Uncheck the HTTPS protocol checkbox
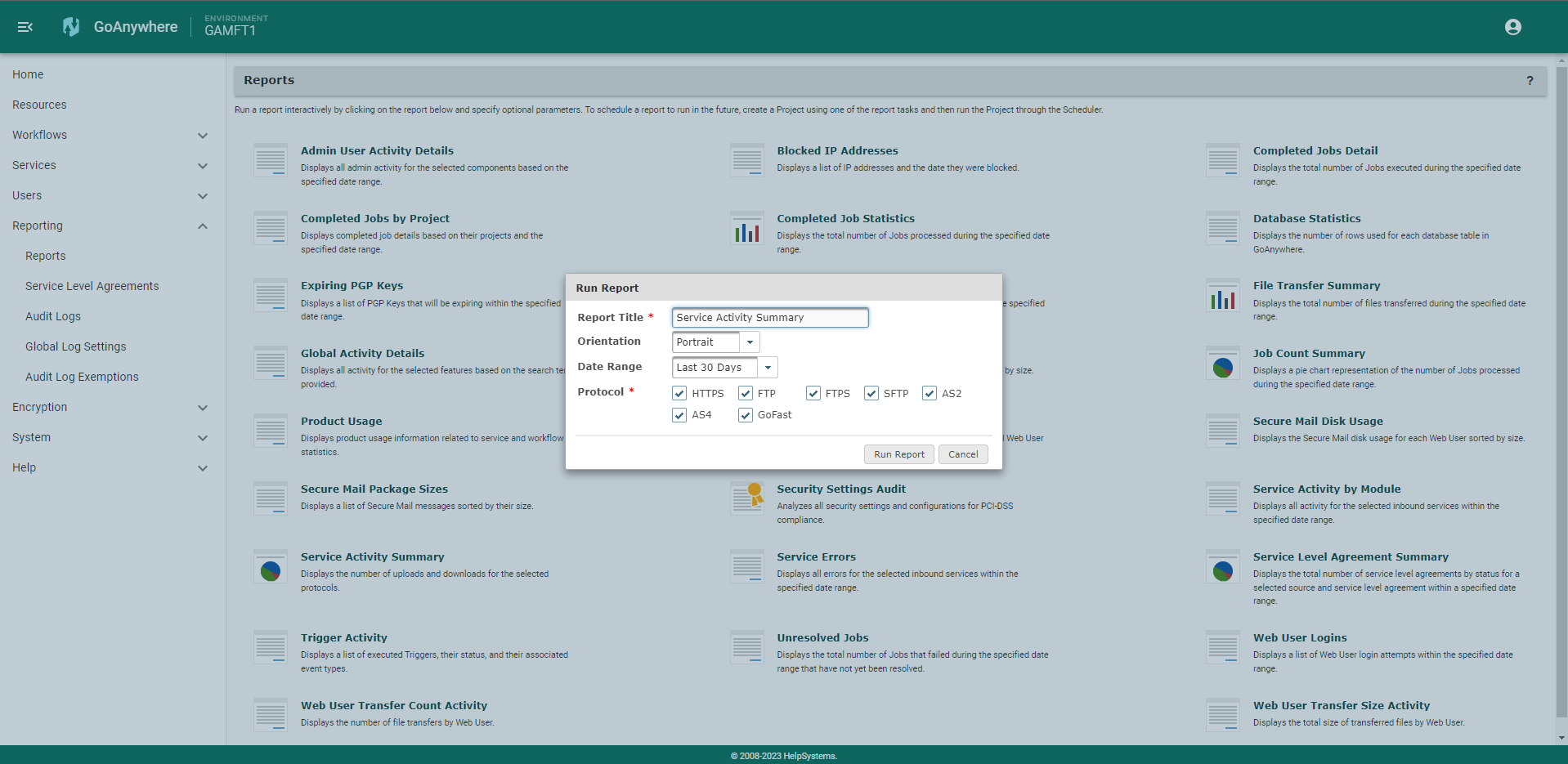 click(679, 393)
